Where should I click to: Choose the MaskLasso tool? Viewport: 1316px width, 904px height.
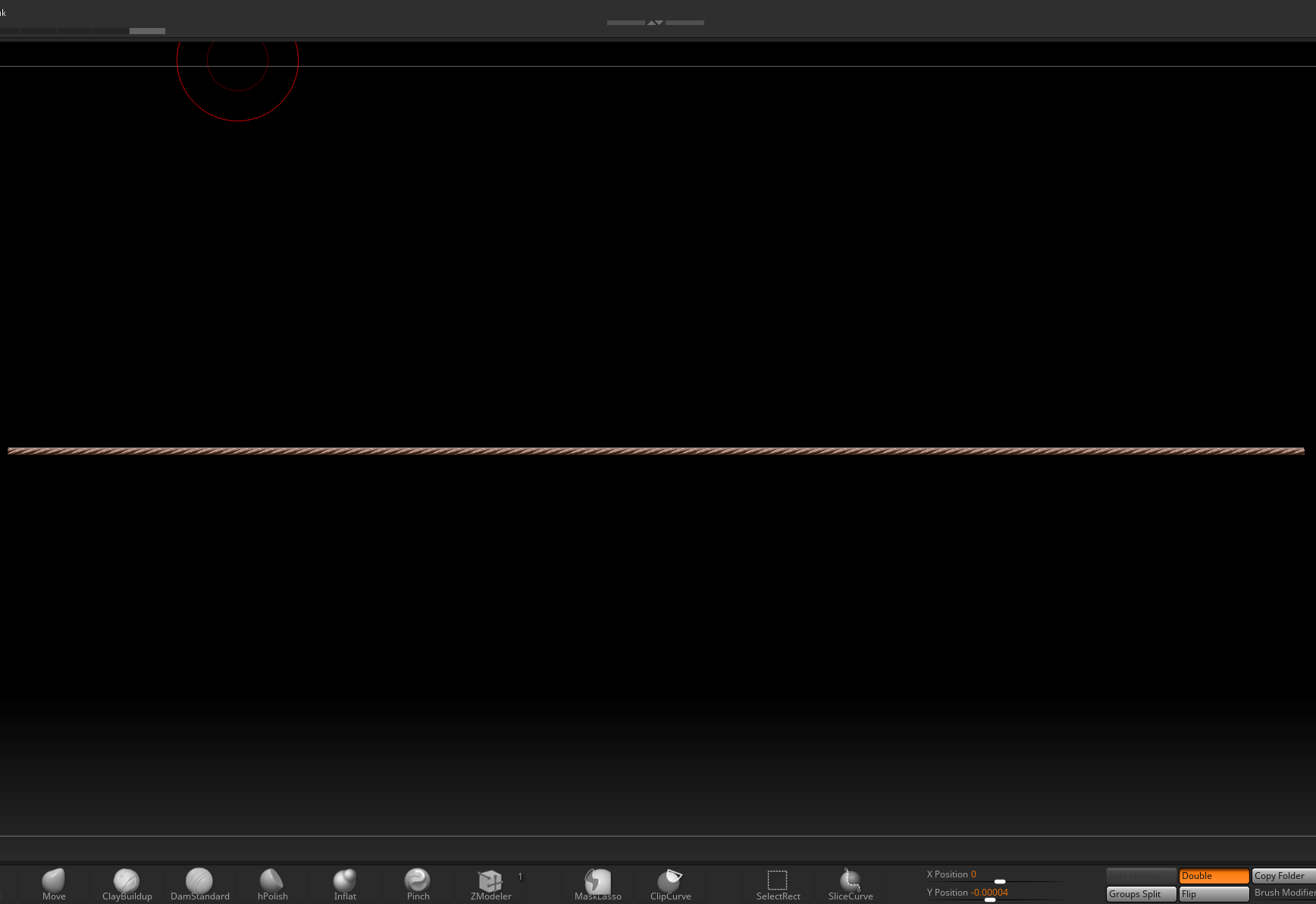(x=597, y=884)
